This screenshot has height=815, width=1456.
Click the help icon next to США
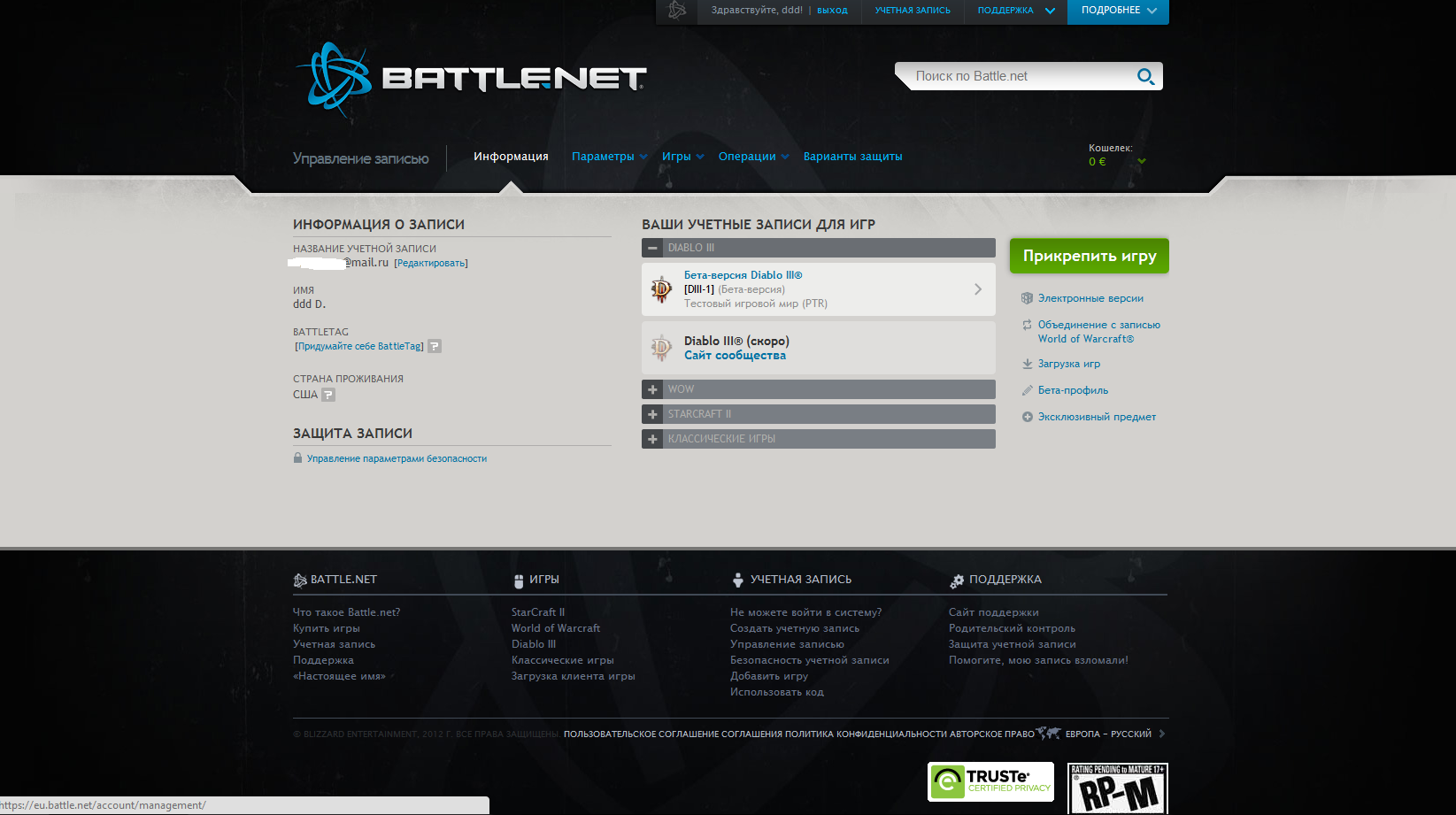[328, 395]
